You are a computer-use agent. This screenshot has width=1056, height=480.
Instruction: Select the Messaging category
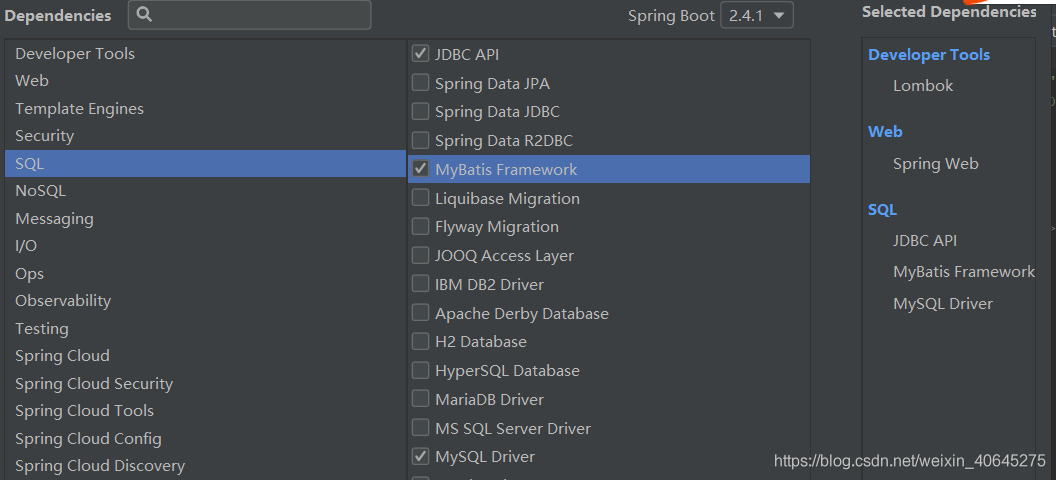205,219
